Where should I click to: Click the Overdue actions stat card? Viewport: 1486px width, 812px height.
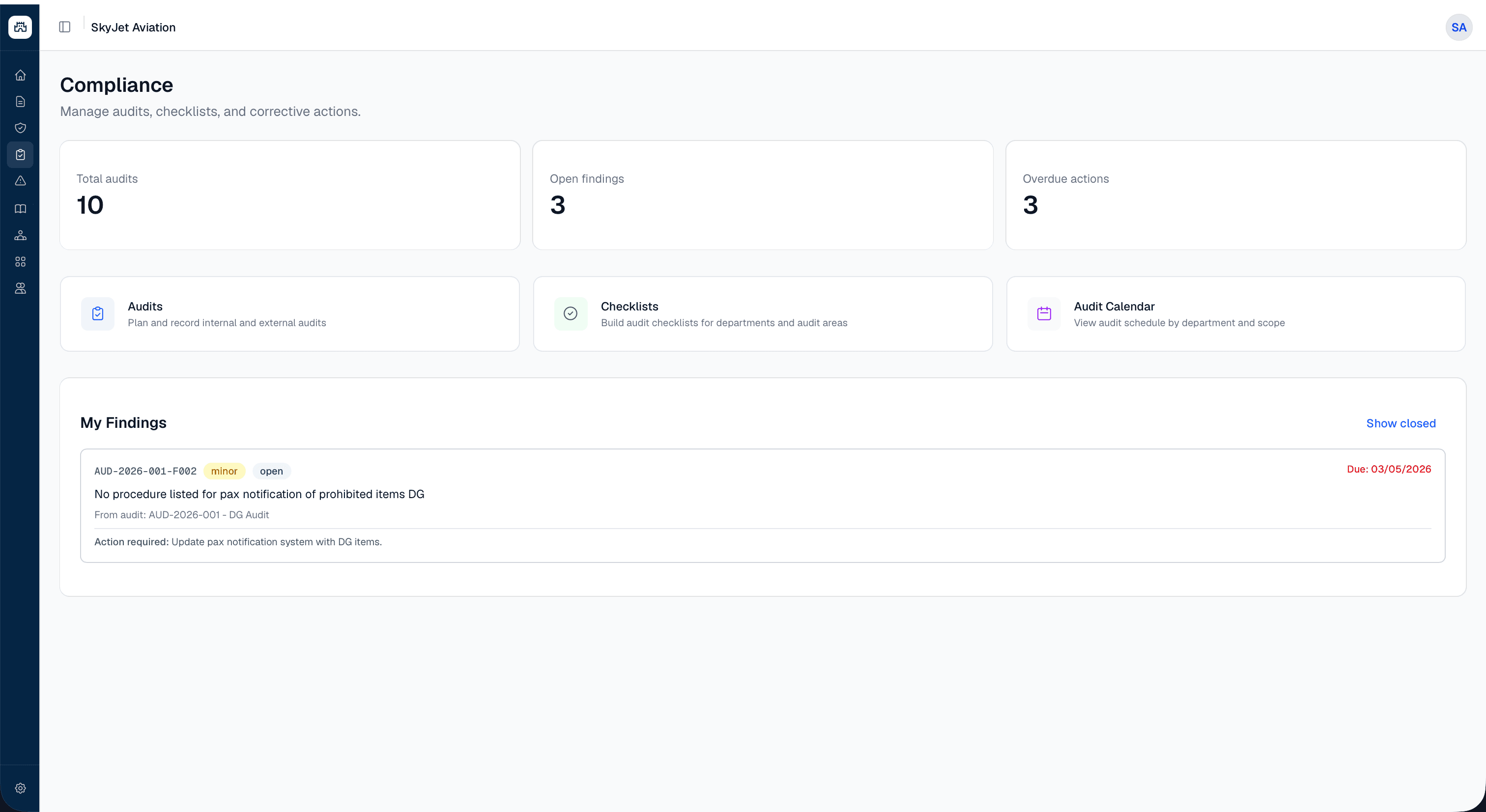tap(1236, 195)
